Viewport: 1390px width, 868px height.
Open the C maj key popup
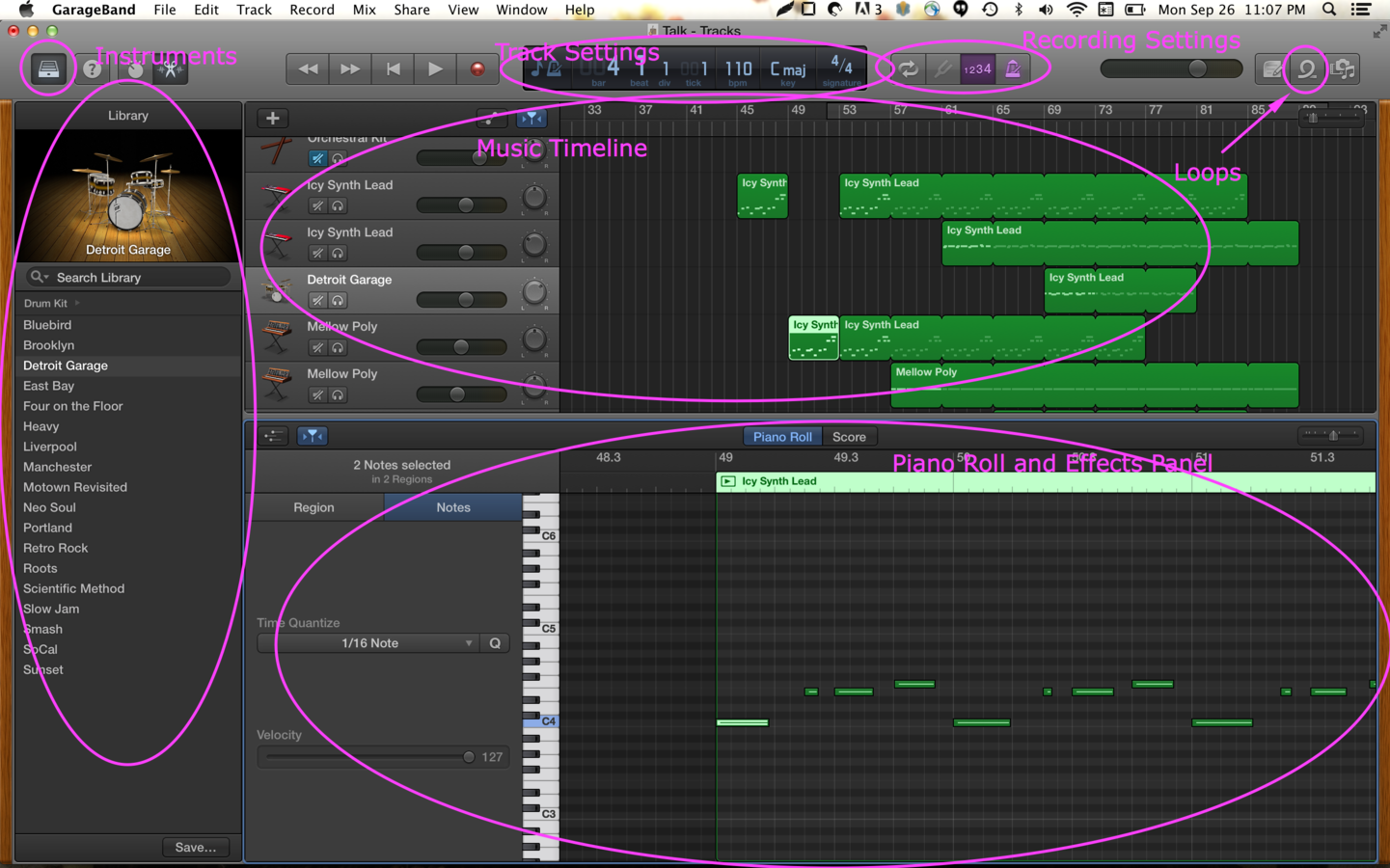click(788, 69)
